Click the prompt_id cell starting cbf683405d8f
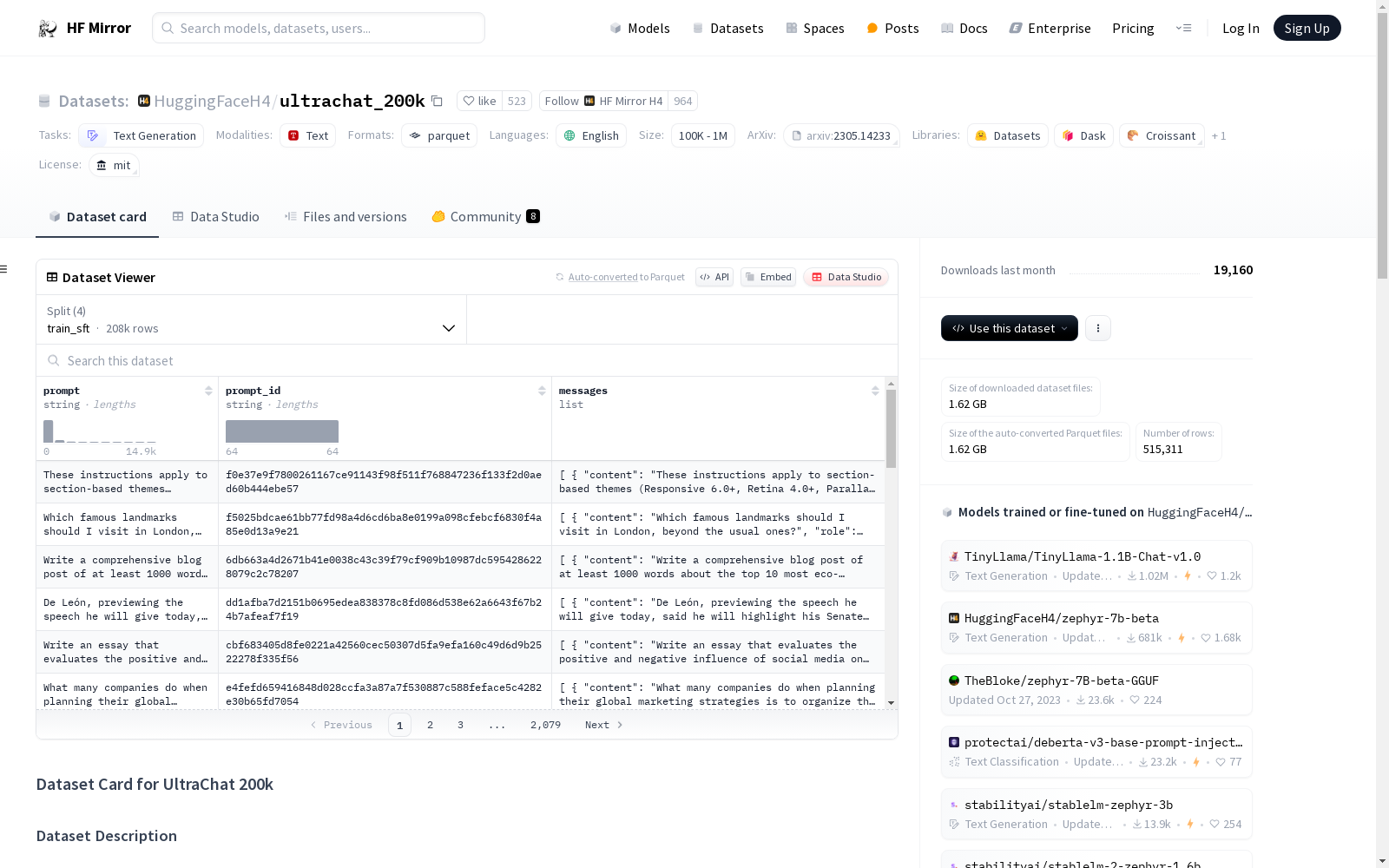This screenshot has height=868, width=1389. coord(385,652)
